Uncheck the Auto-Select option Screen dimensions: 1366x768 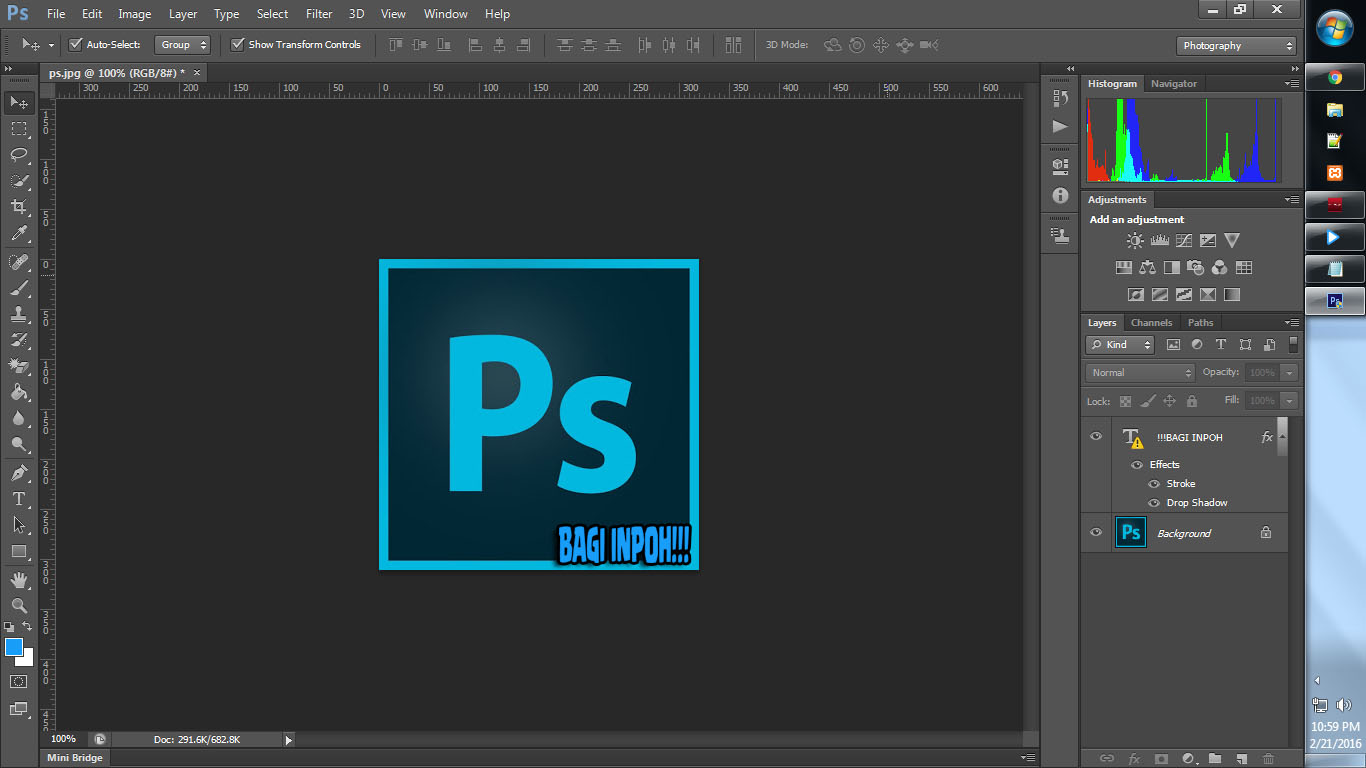coord(76,44)
